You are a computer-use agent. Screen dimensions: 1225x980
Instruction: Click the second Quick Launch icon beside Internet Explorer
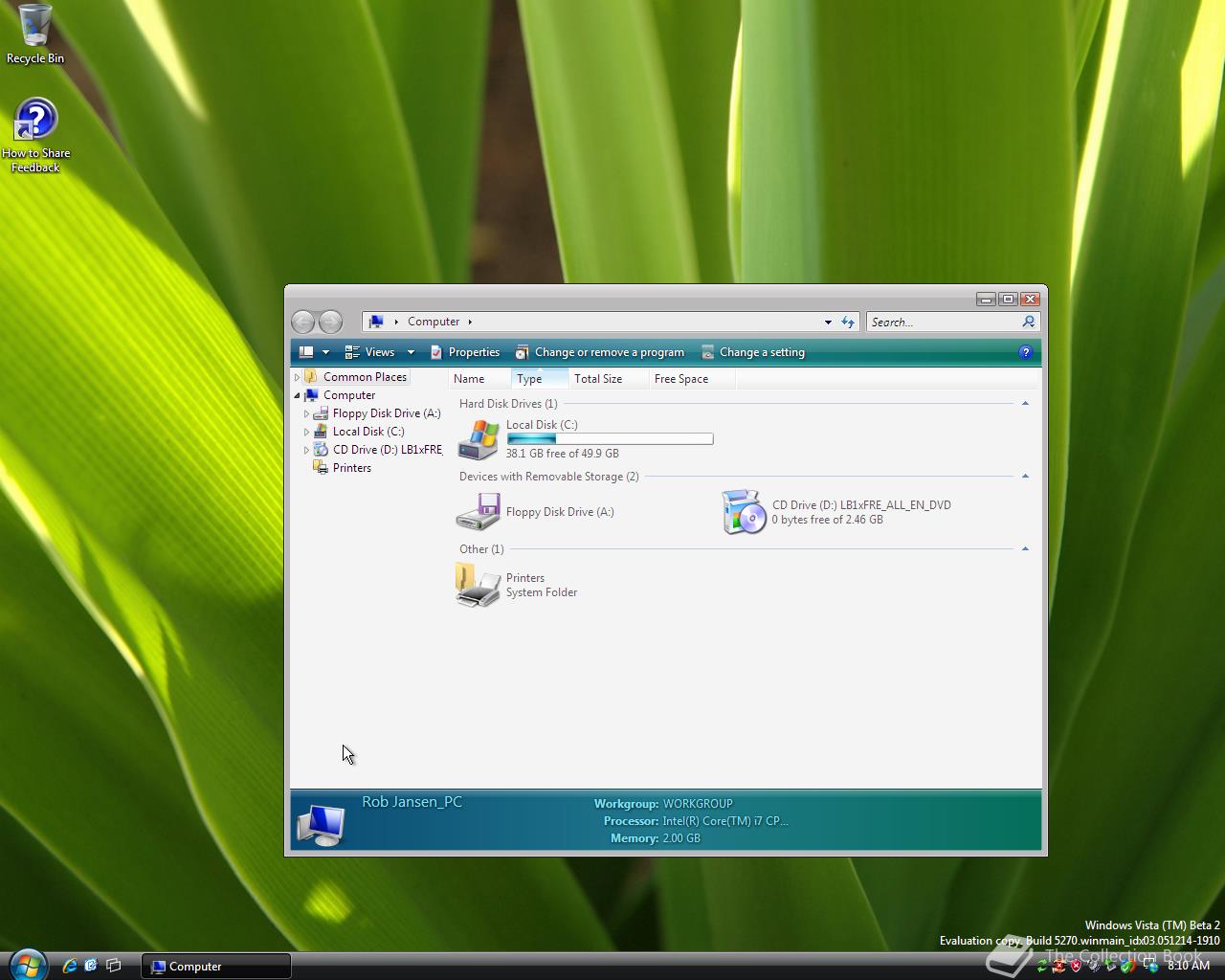(91, 966)
